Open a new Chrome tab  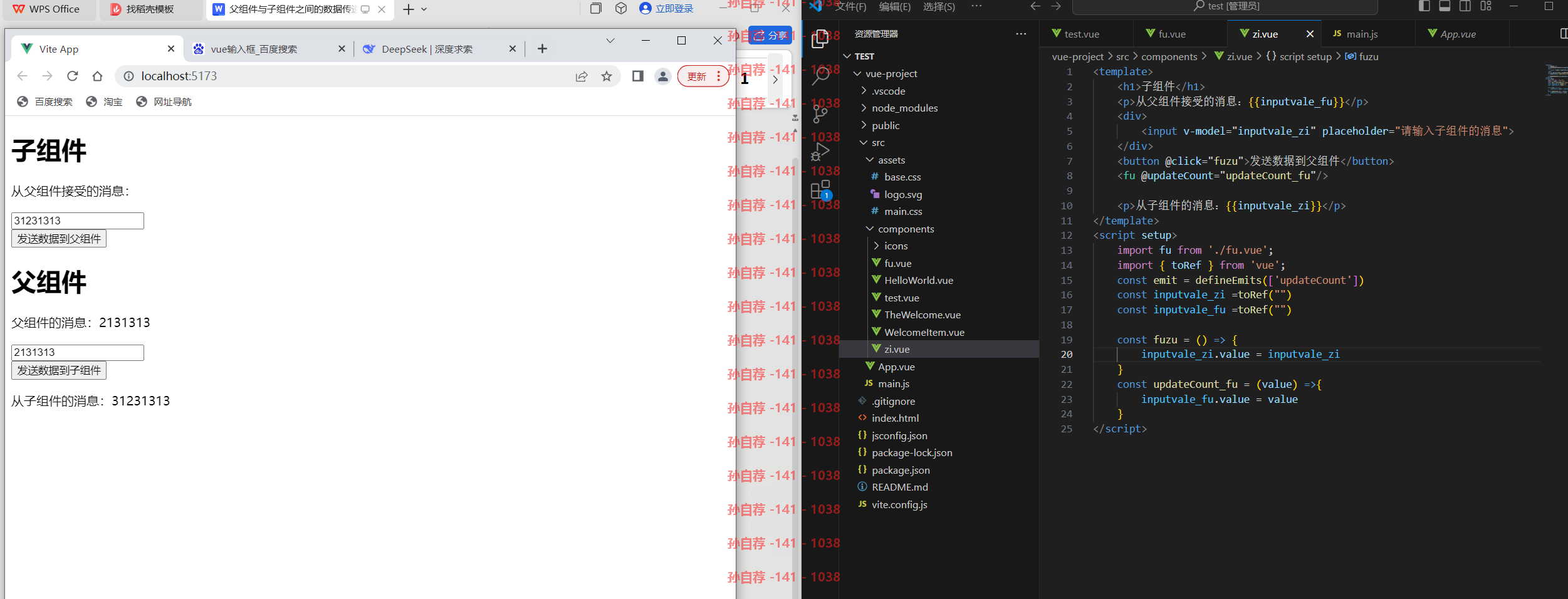tap(543, 49)
